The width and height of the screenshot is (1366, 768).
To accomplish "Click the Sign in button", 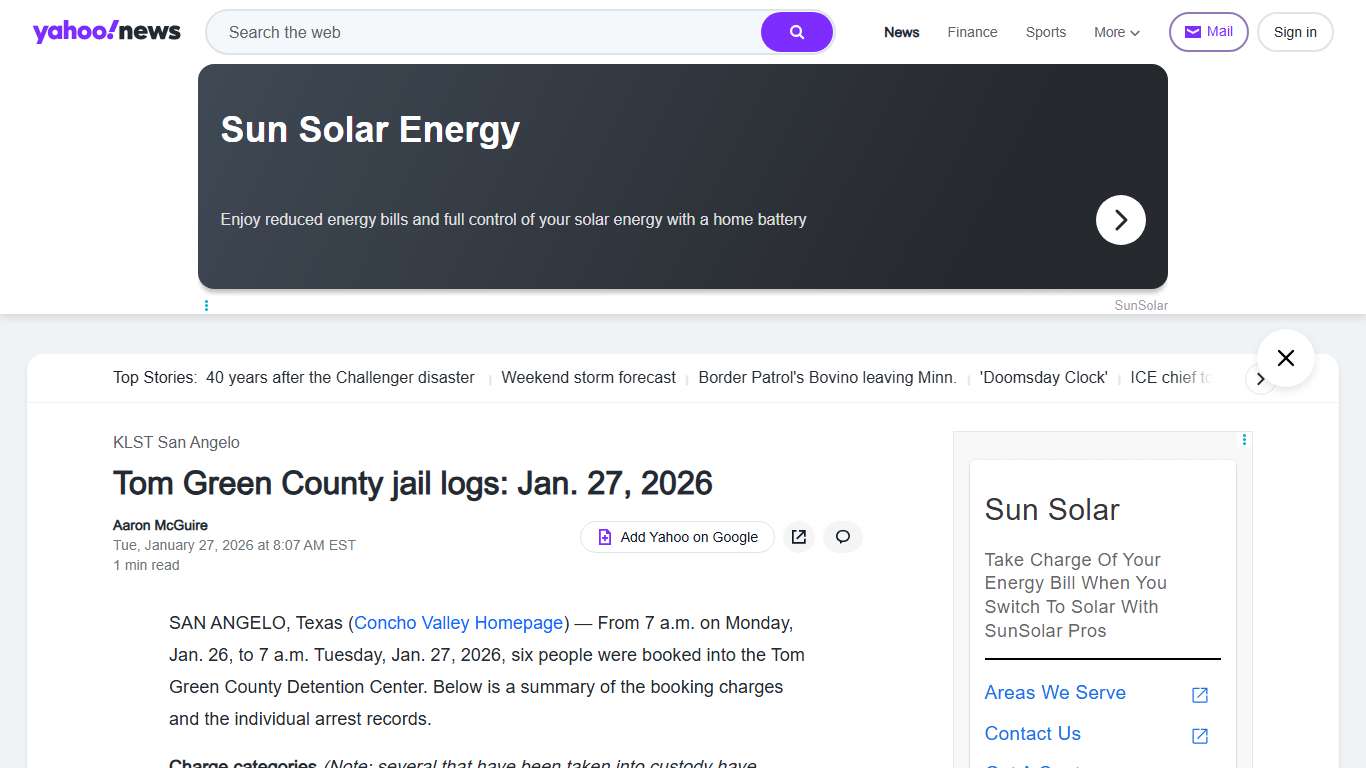I will coord(1294,32).
